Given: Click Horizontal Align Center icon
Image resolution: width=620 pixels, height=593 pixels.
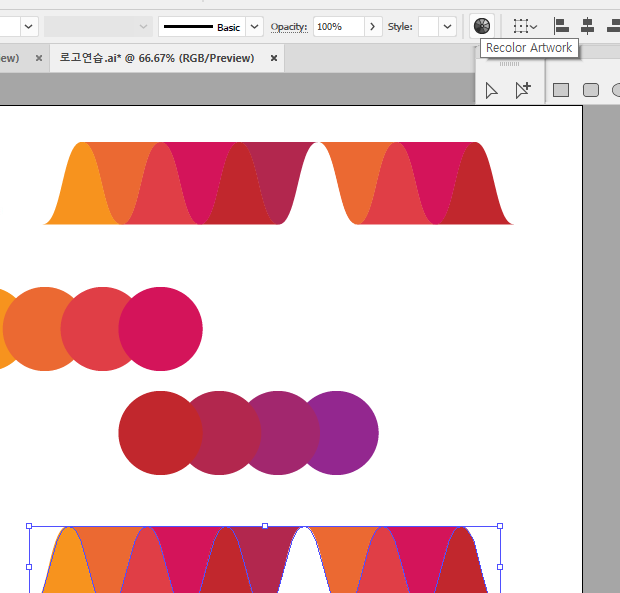Looking at the screenshot, I should [x=588, y=26].
